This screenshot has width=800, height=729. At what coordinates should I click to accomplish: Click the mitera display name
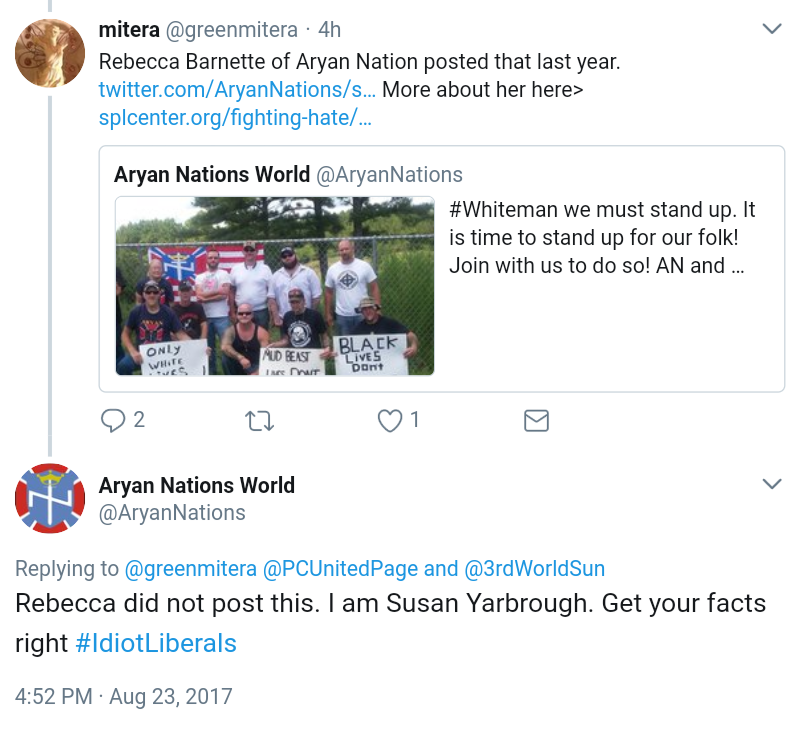128,30
